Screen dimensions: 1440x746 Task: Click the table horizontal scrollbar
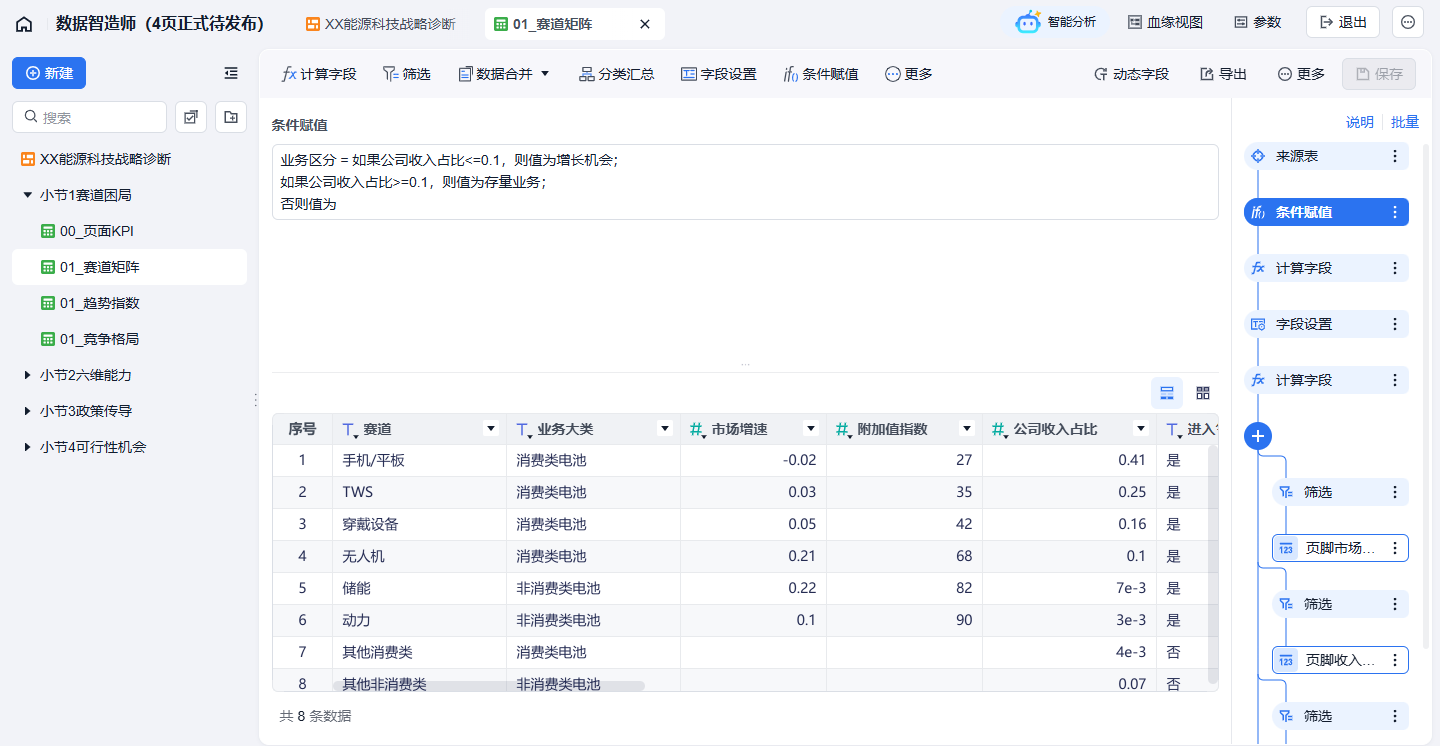pyautogui.click(x=488, y=686)
